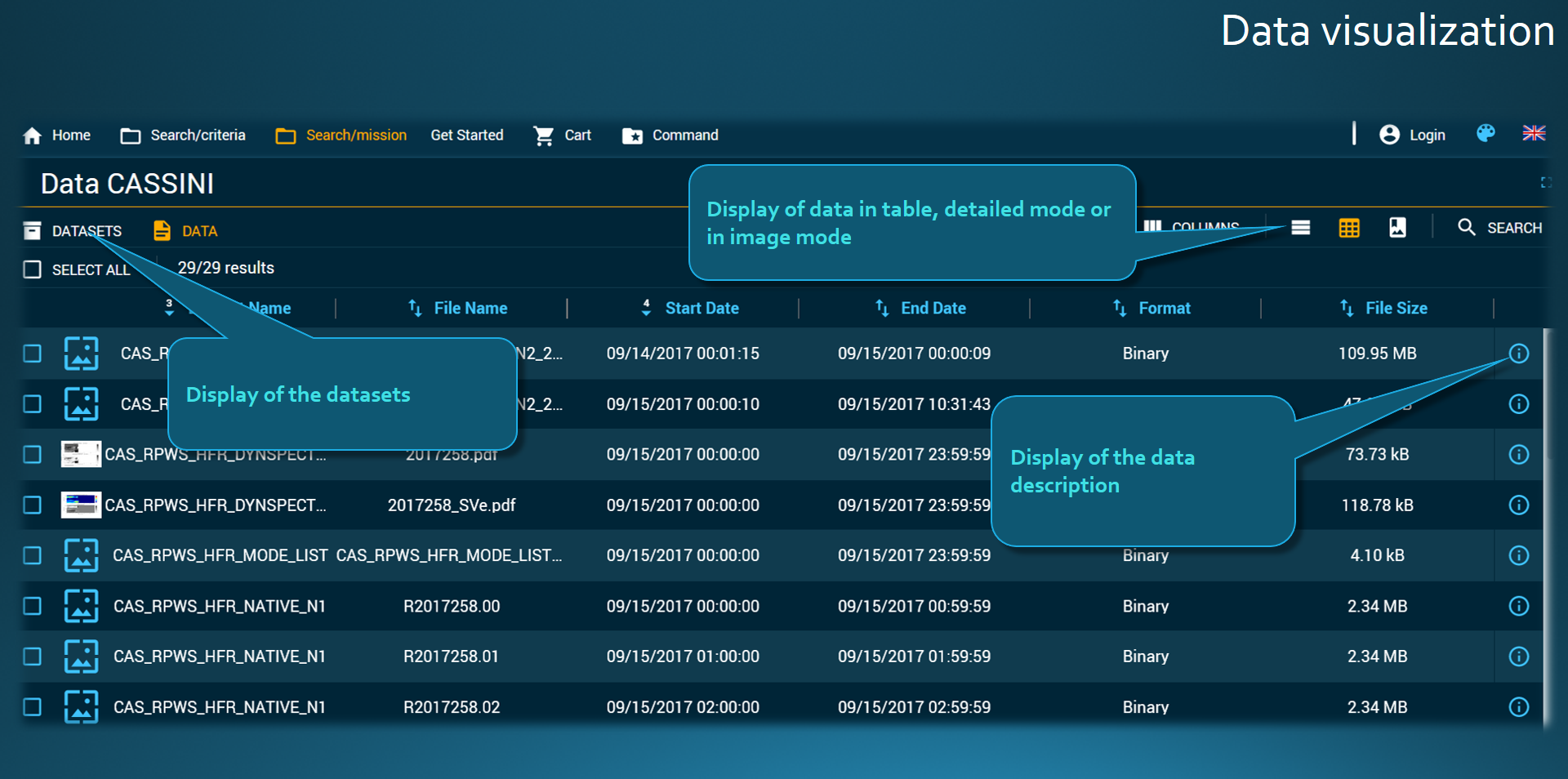The width and height of the screenshot is (1568, 779).
Task: Show description for row ending 10:31:43
Action: (1518, 404)
